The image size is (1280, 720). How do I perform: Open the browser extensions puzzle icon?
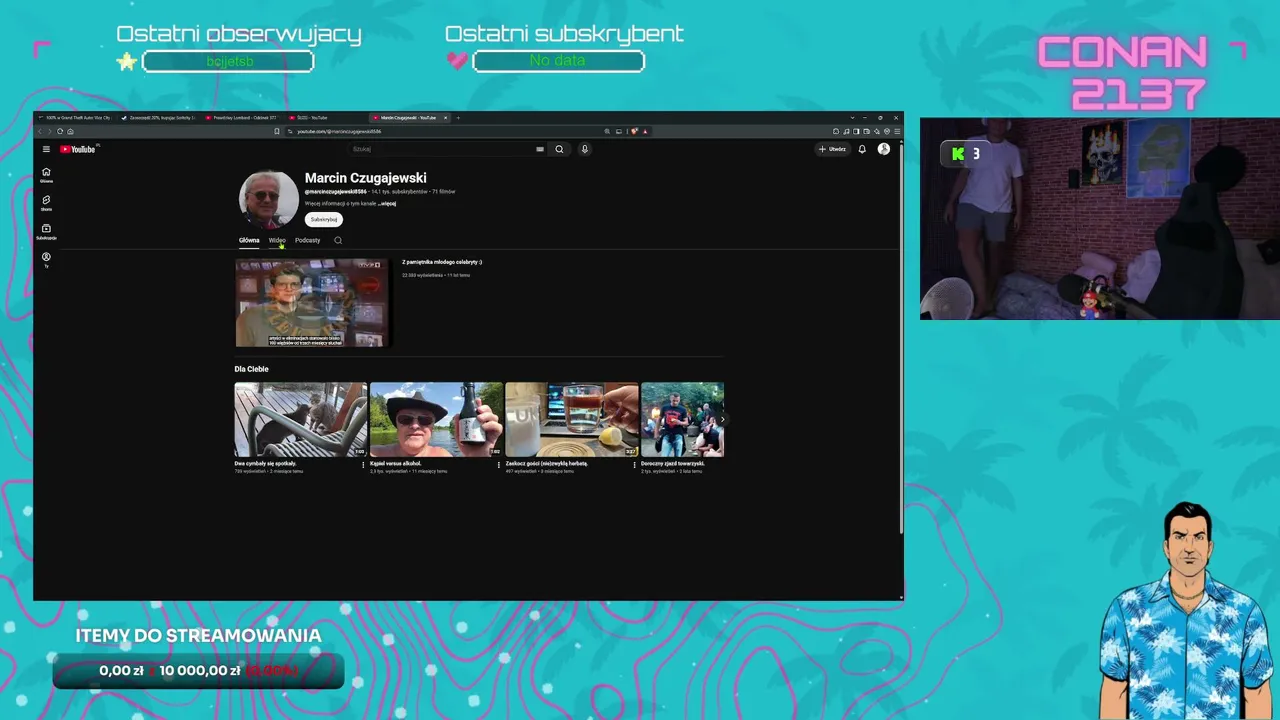pyautogui.click(x=836, y=131)
